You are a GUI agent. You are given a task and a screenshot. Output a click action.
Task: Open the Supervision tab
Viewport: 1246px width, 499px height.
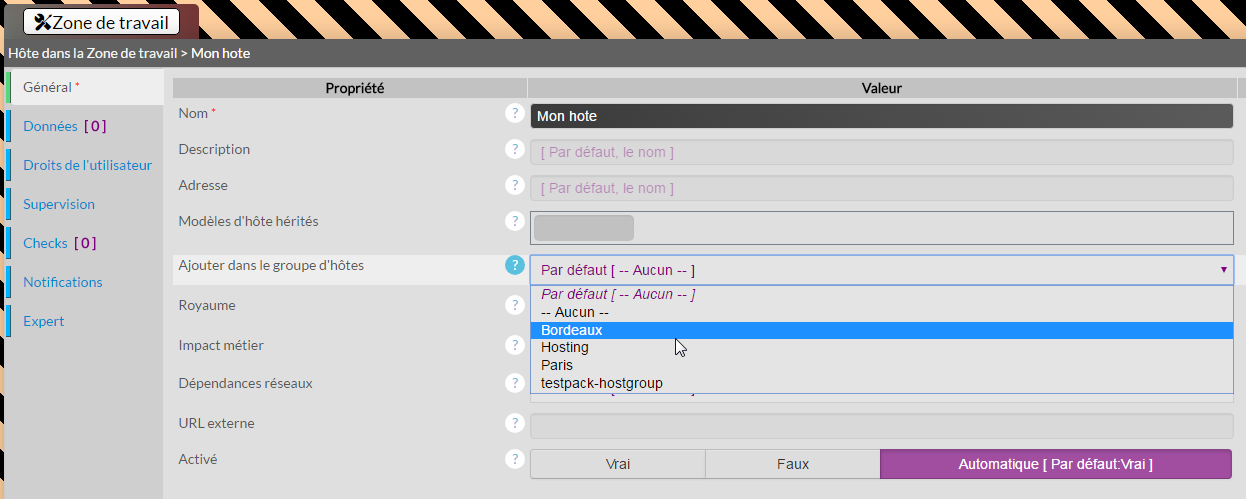[59, 204]
